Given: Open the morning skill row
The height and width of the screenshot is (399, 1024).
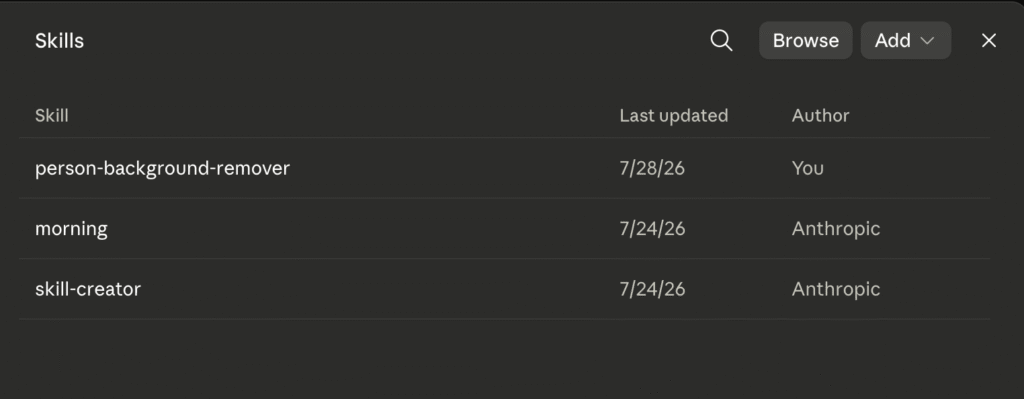Looking at the screenshot, I should click(x=504, y=229).
